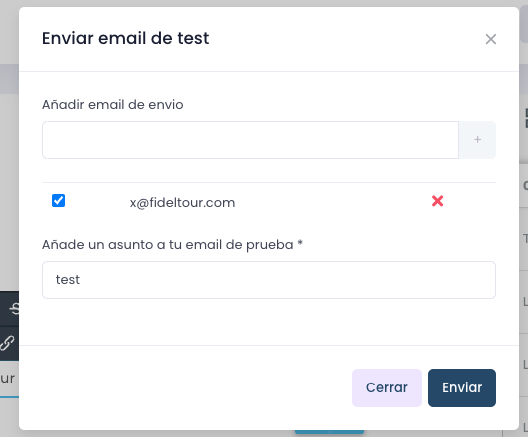Click the partially hidden tab ending in ur
The image size is (528, 437).
click(x=7, y=379)
